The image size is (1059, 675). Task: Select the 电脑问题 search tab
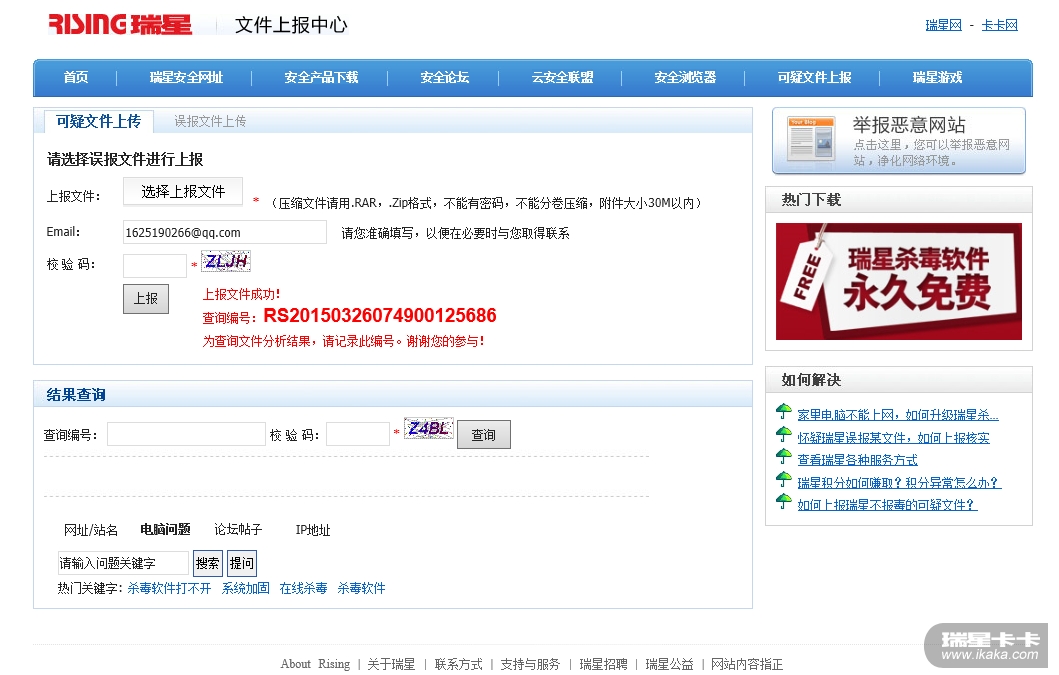[x=165, y=530]
